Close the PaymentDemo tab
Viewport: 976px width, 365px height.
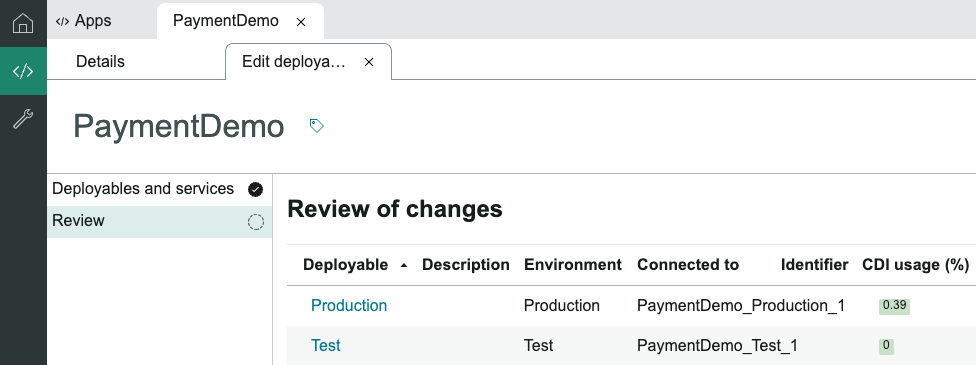[x=301, y=22]
